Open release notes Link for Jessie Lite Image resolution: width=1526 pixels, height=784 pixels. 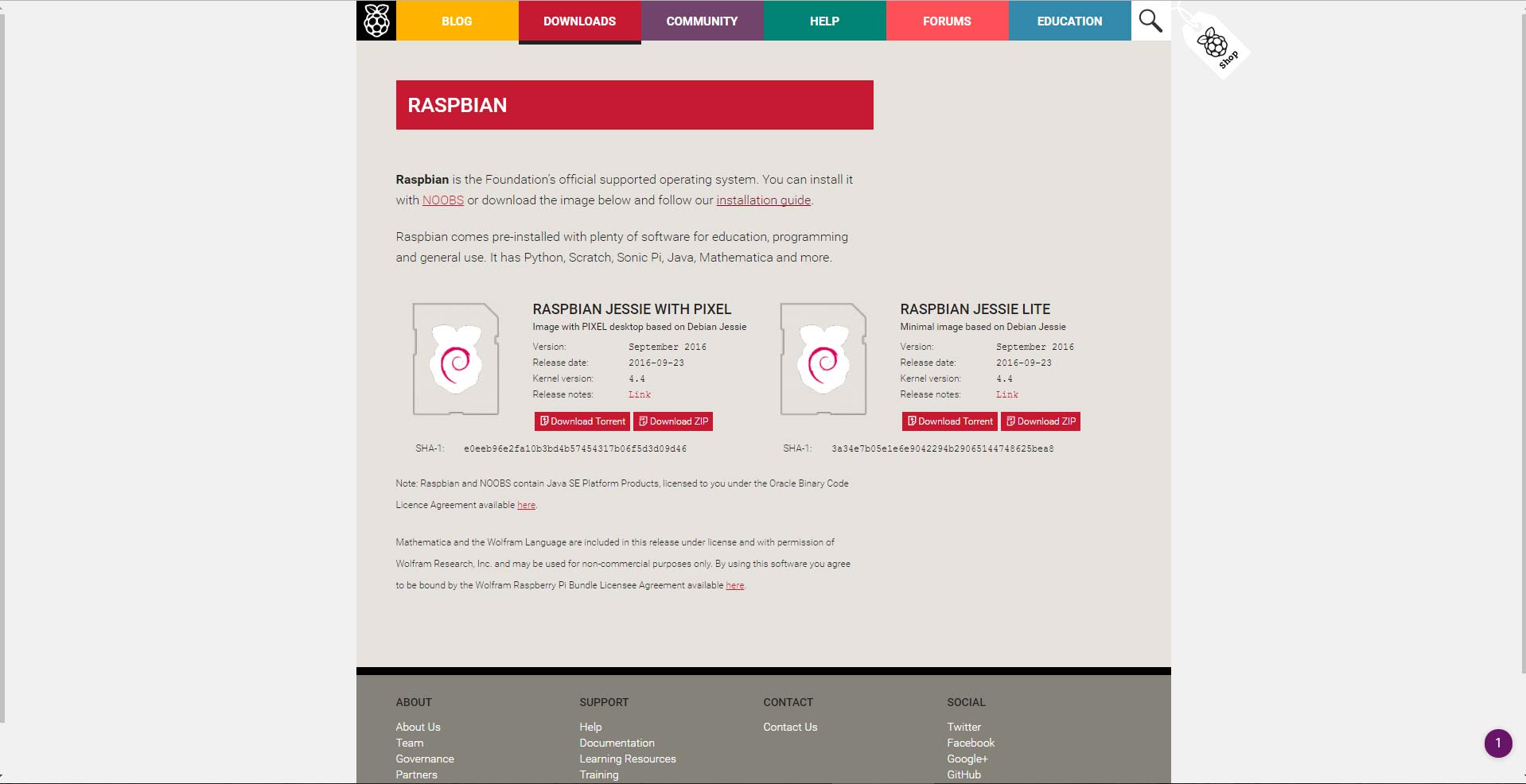tap(1007, 394)
